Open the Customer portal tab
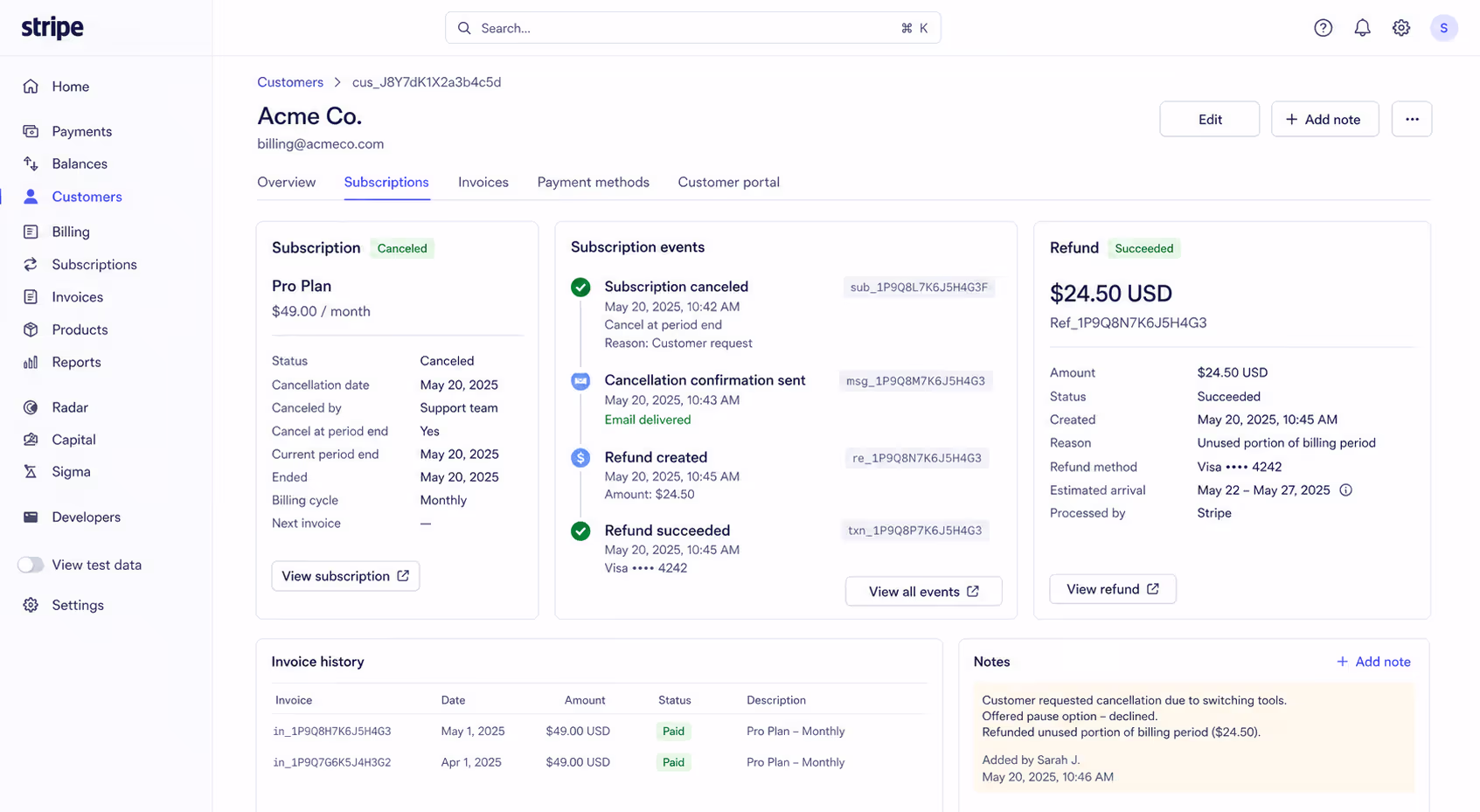This screenshot has width=1480, height=812. (x=728, y=182)
